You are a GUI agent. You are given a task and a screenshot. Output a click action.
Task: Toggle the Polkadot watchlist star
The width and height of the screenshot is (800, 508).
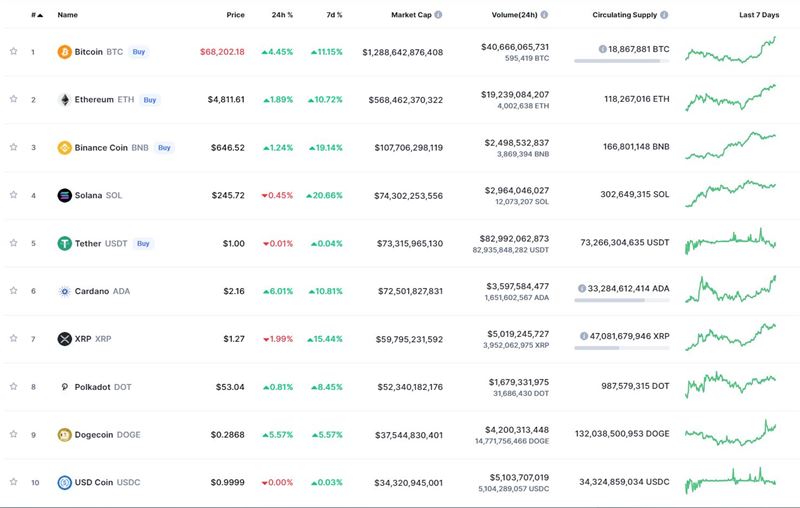14,386
